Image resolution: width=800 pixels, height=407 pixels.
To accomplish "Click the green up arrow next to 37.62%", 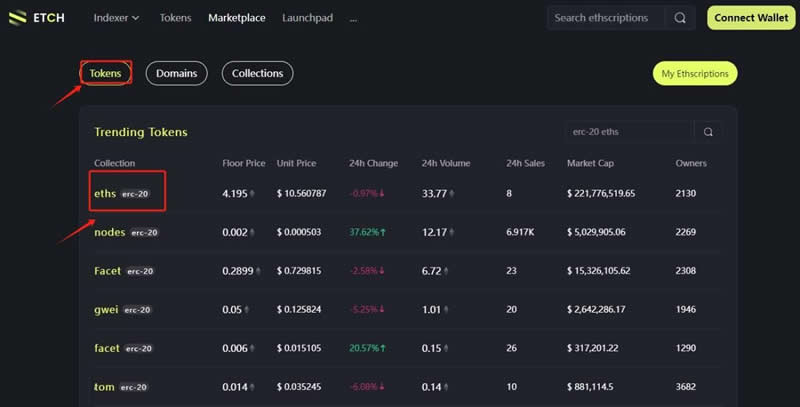I will click(x=382, y=233).
